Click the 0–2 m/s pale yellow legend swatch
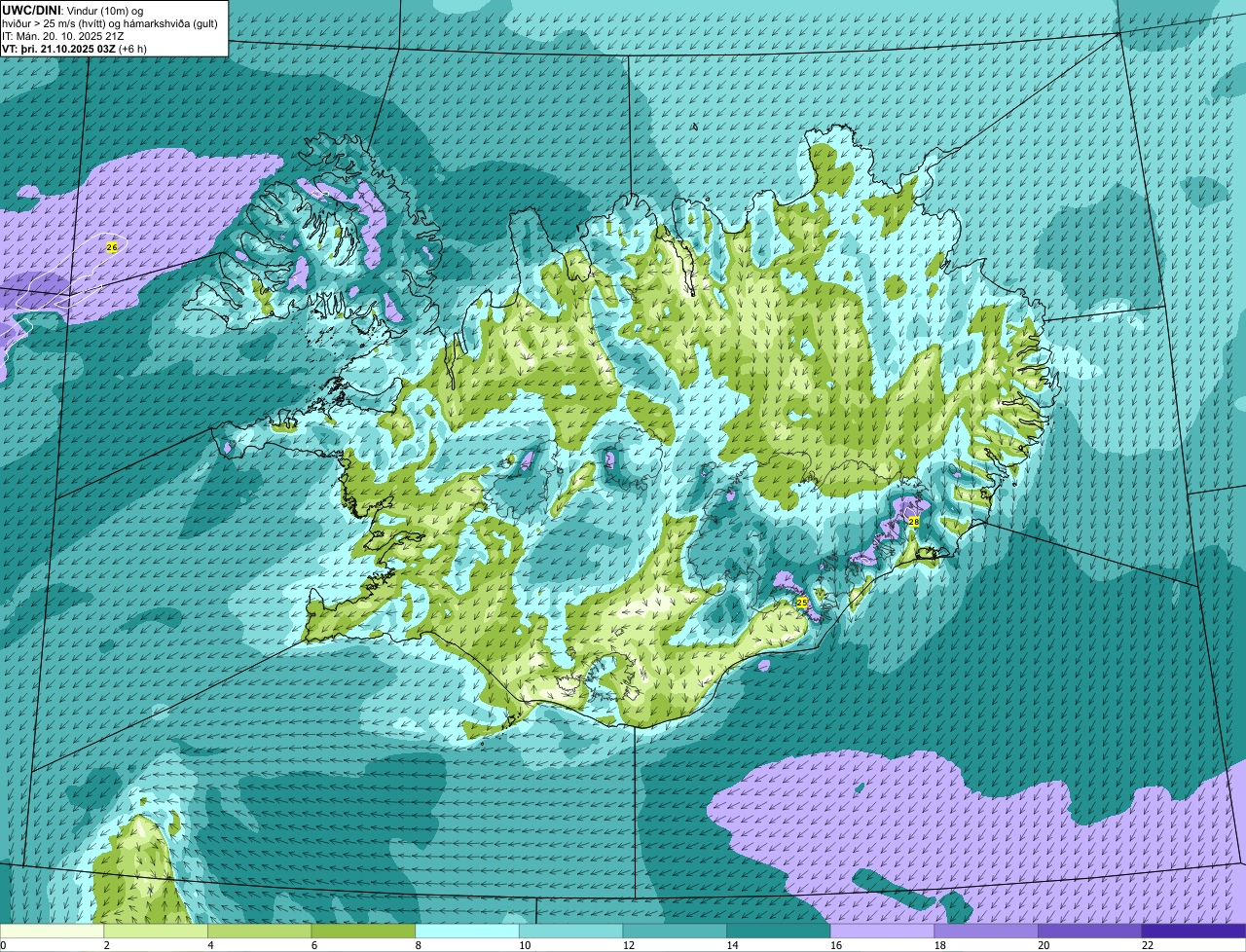The width and height of the screenshot is (1246, 952). 53,932
